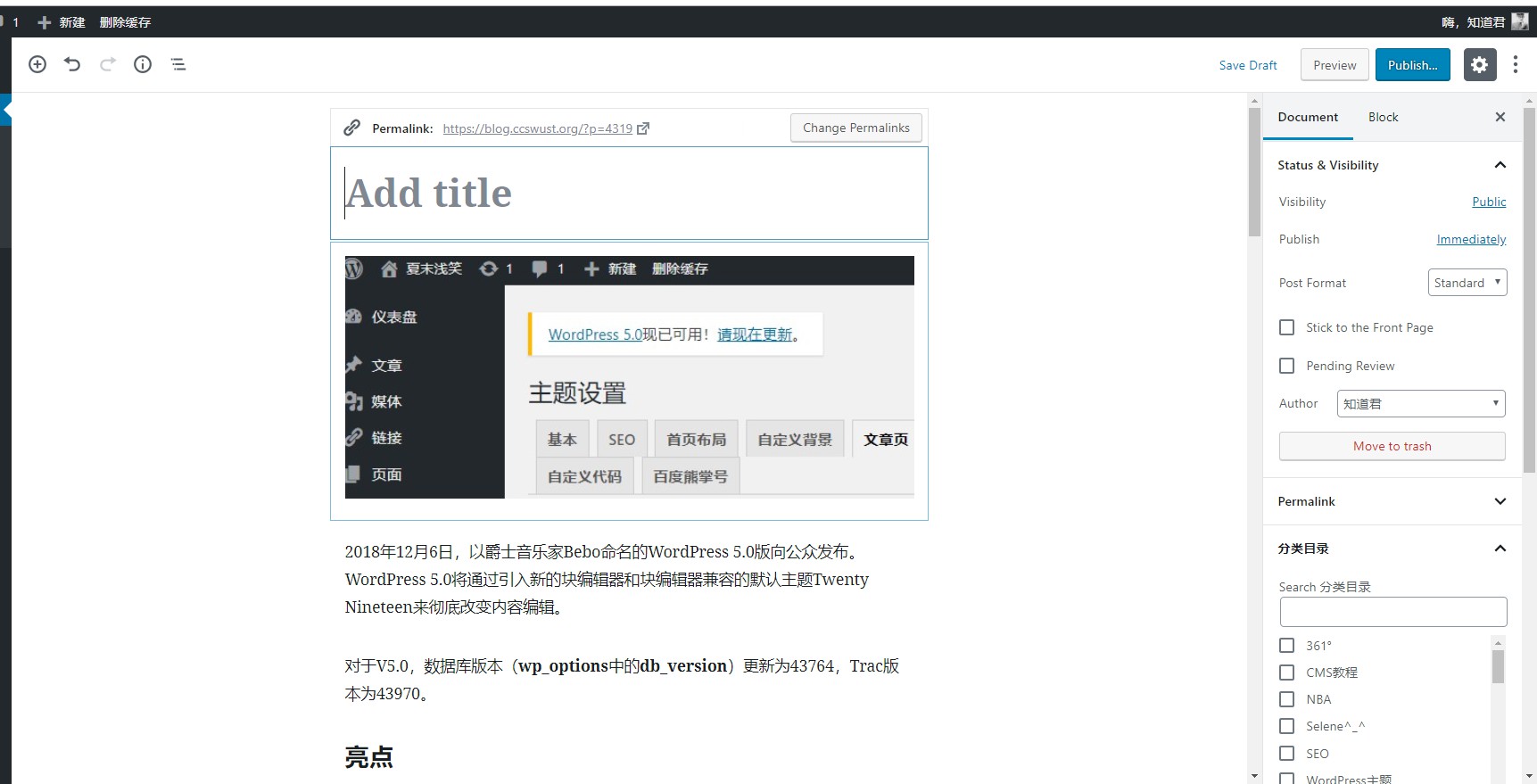Tick the Selene^_^ category checkbox
The image size is (1537, 784).
(1286, 726)
